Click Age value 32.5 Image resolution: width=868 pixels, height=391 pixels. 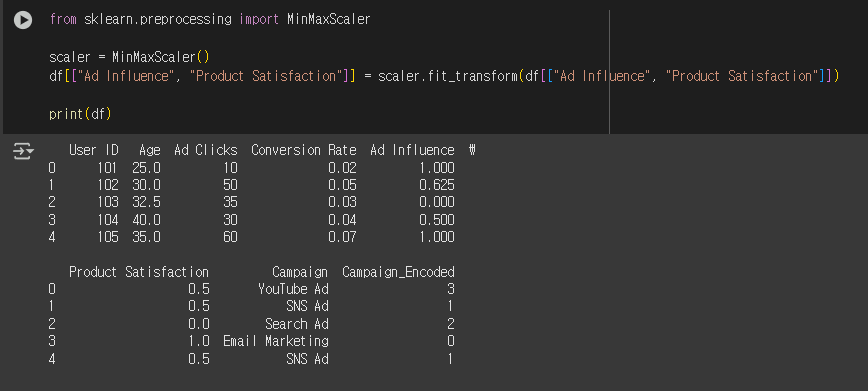[x=146, y=202]
